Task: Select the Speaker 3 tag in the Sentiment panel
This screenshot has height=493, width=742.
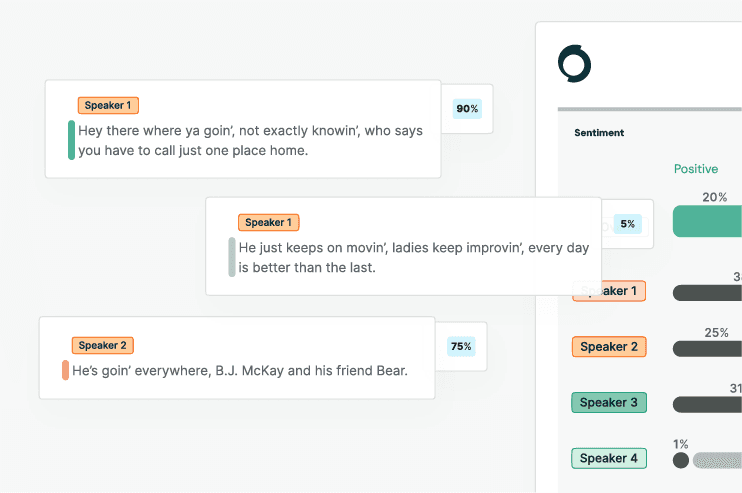Action: [609, 403]
